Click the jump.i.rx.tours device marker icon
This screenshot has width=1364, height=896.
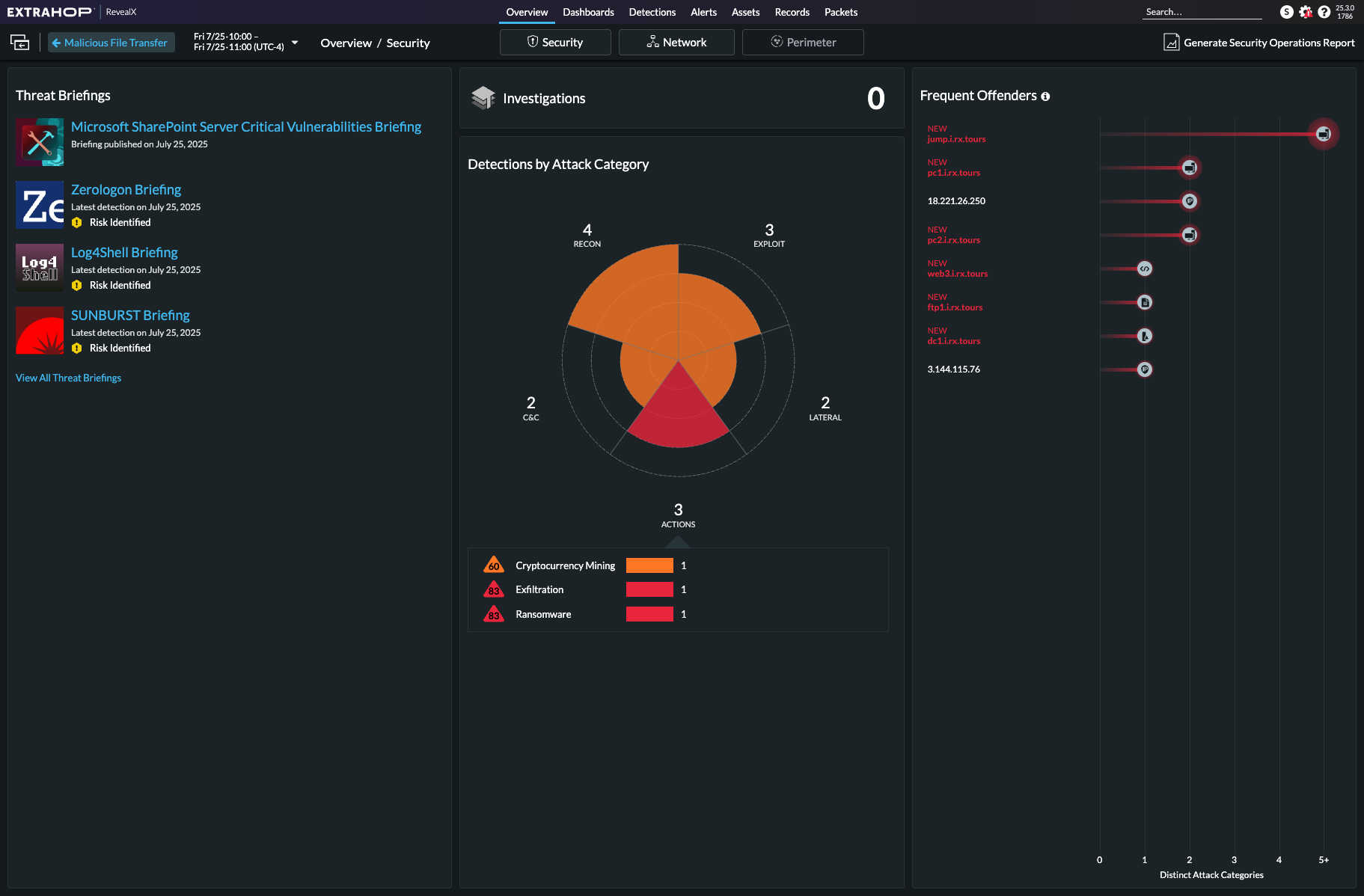1324,134
